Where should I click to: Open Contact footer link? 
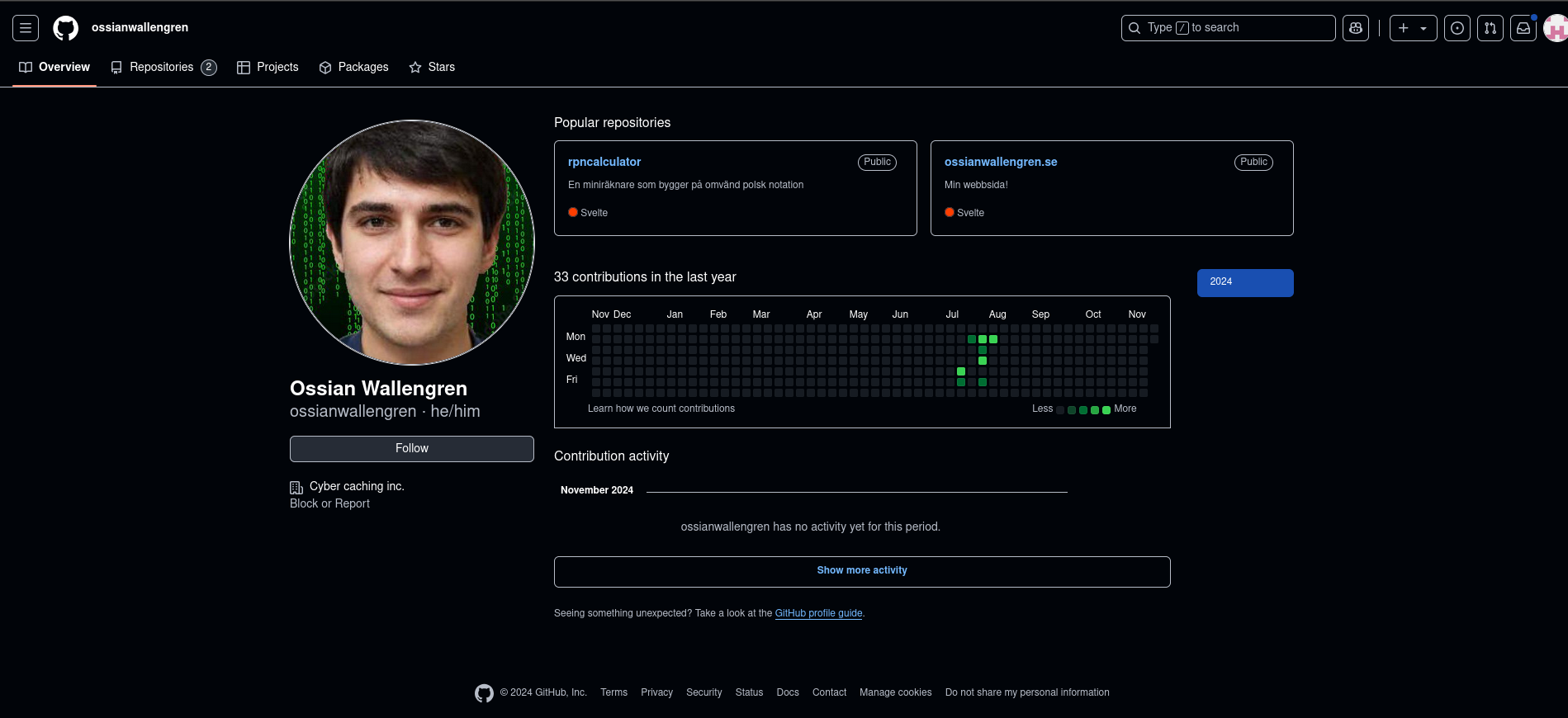829,692
